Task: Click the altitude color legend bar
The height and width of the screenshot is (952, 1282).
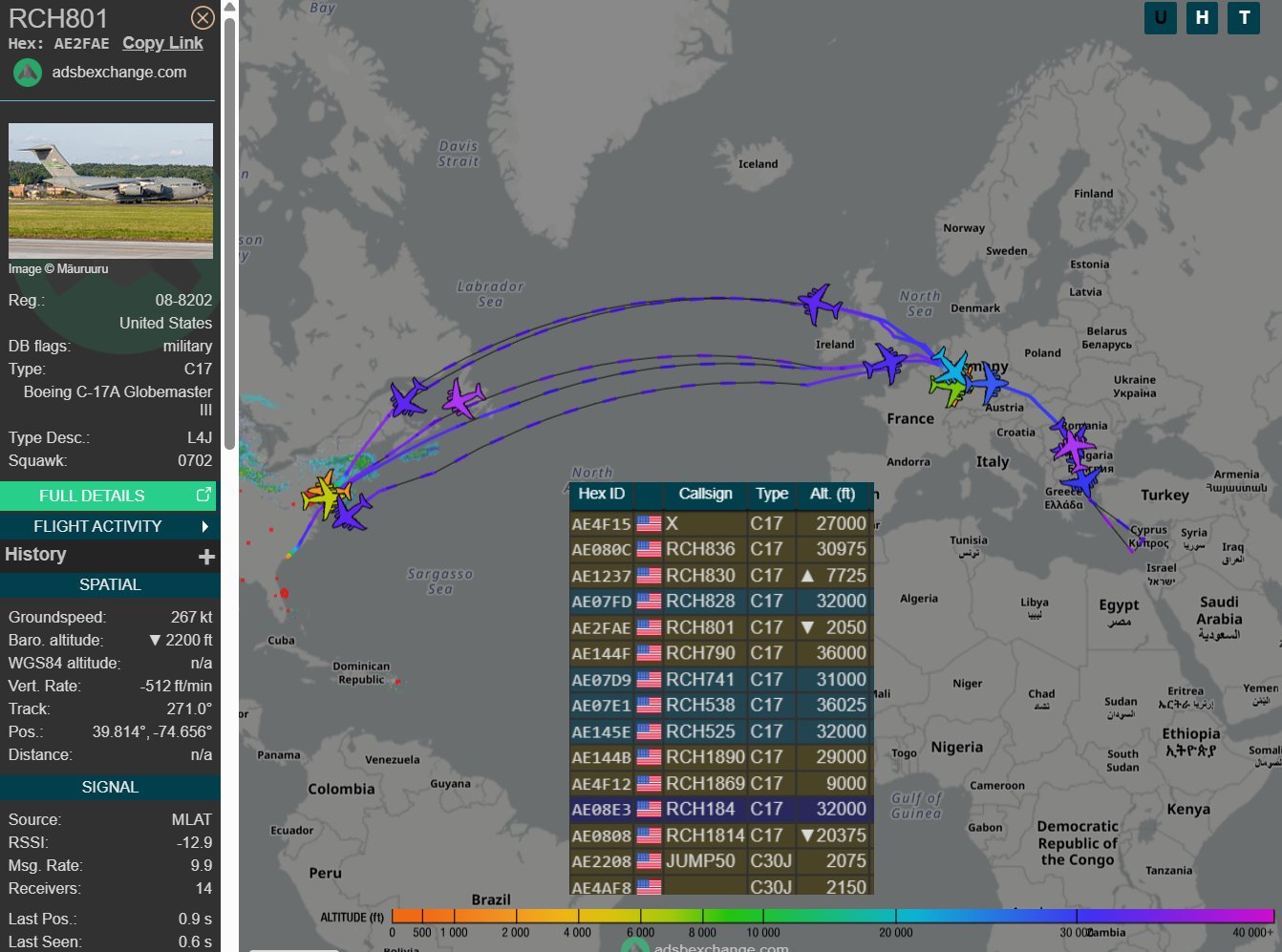Action: 832,916
